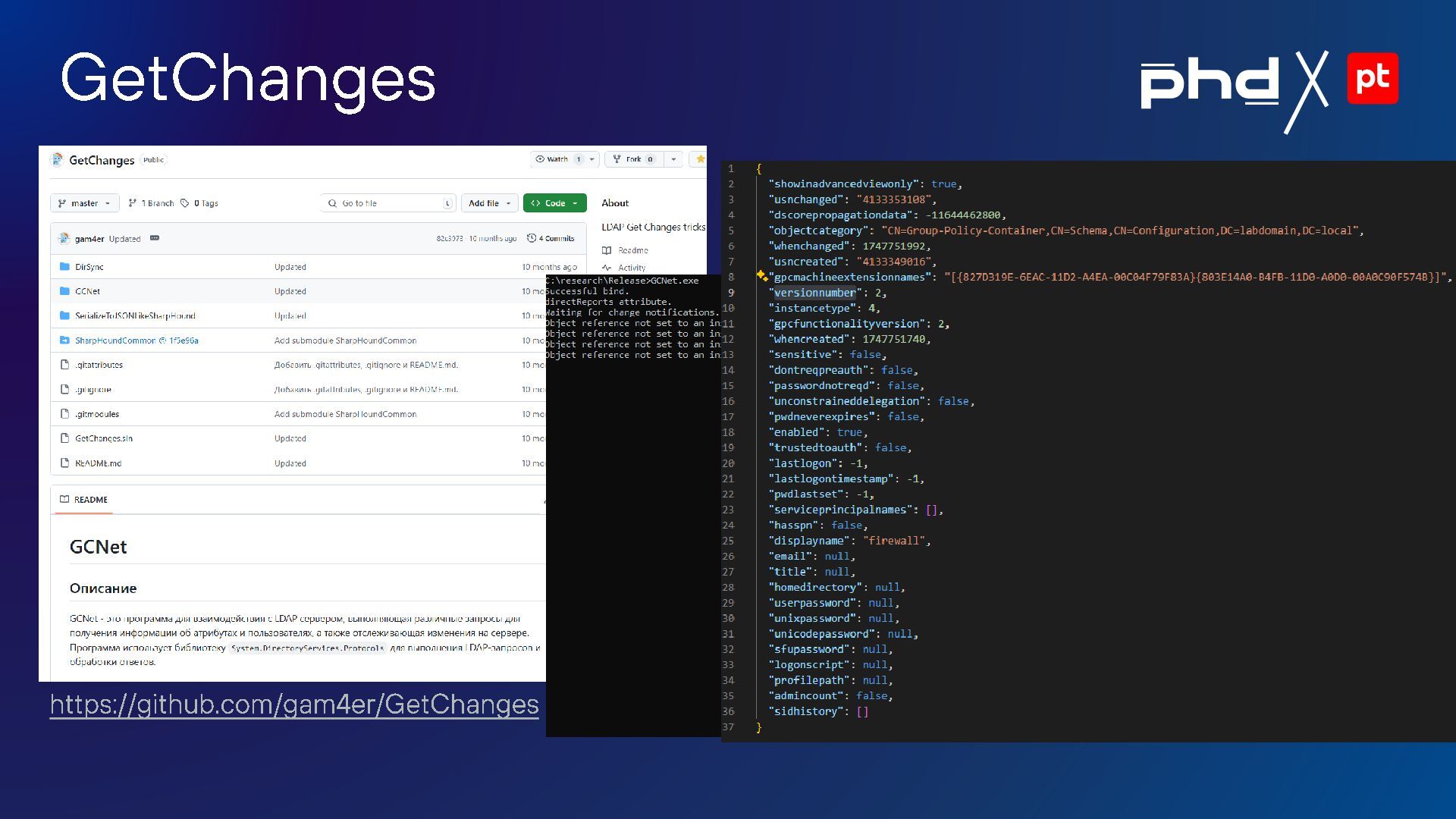
Task: Click the 0 Tags tag icon
Action: (184, 203)
